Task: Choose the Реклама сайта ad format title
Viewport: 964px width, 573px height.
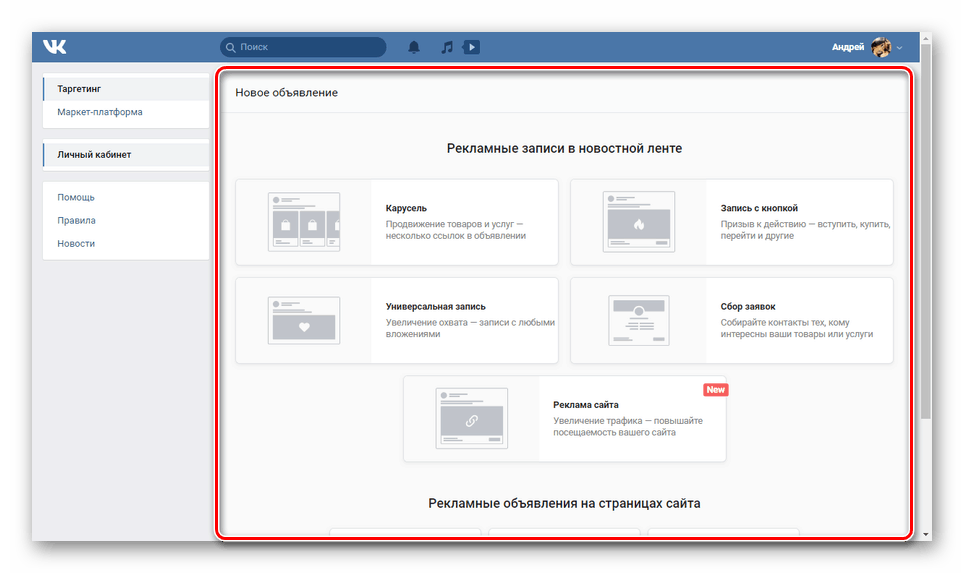Action: 586,405
